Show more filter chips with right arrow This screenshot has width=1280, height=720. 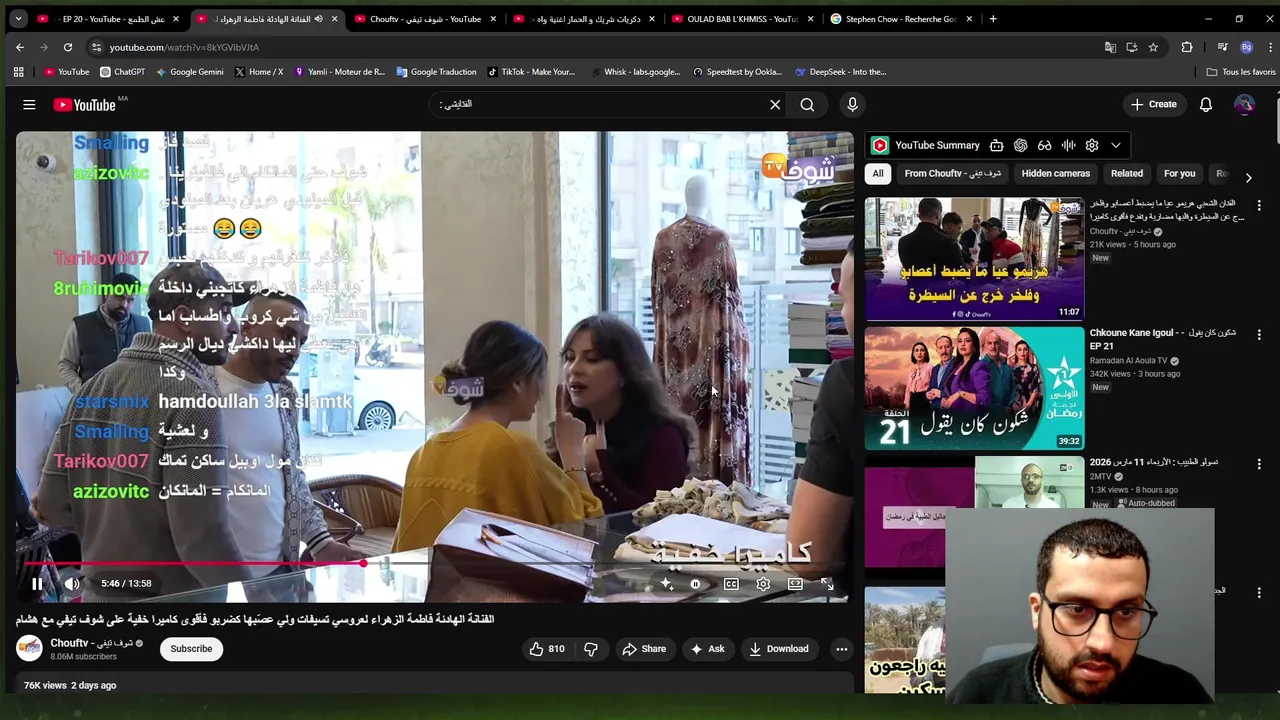point(1248,177)
